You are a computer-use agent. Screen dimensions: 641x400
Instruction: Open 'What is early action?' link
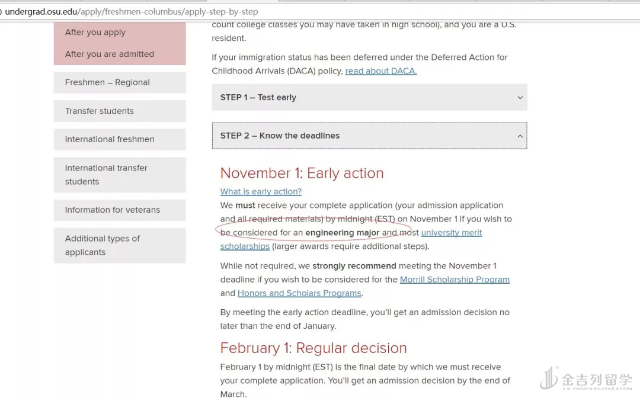pyautogui.click(x=261, y=191)
